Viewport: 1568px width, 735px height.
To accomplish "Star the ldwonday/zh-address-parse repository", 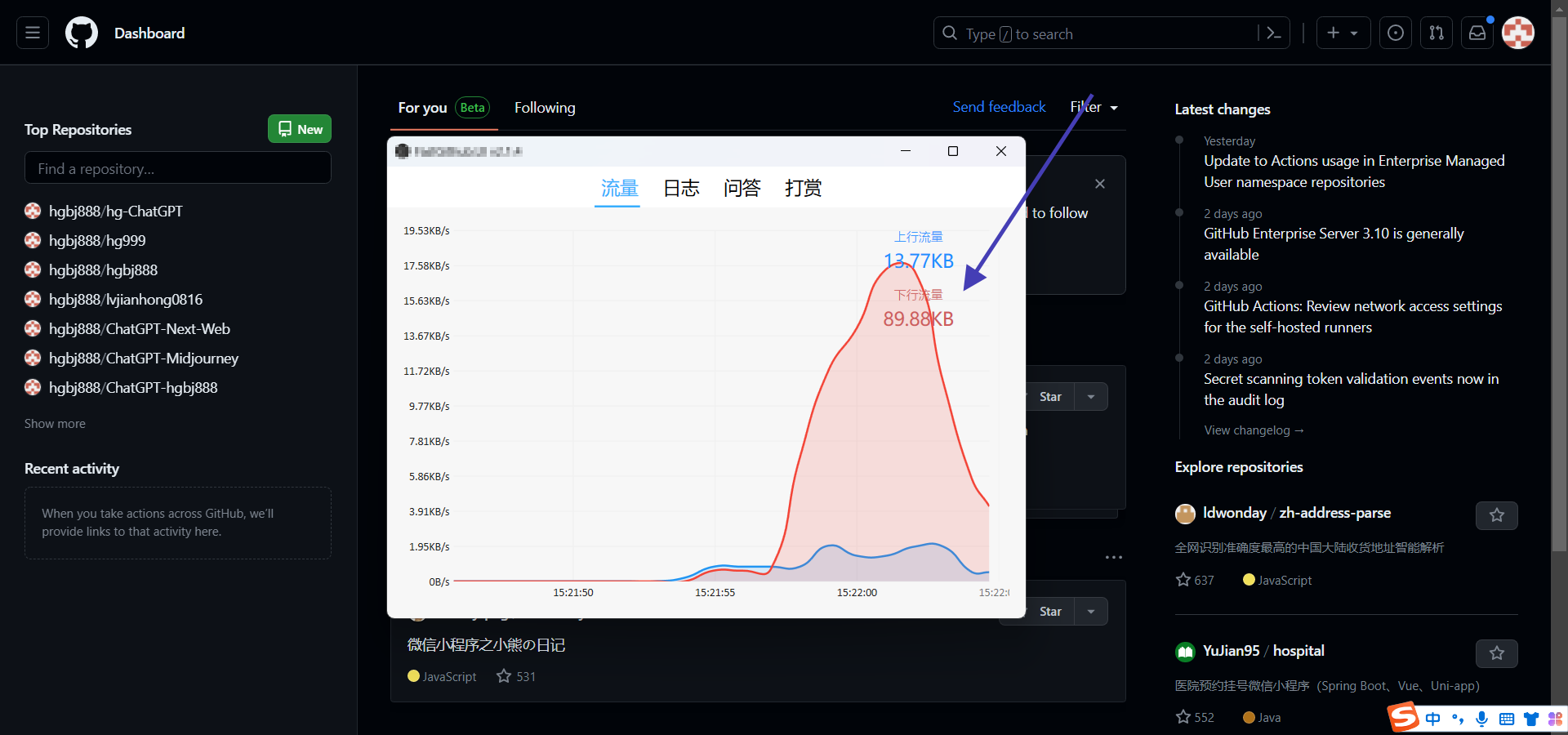I will (1496, 515).
